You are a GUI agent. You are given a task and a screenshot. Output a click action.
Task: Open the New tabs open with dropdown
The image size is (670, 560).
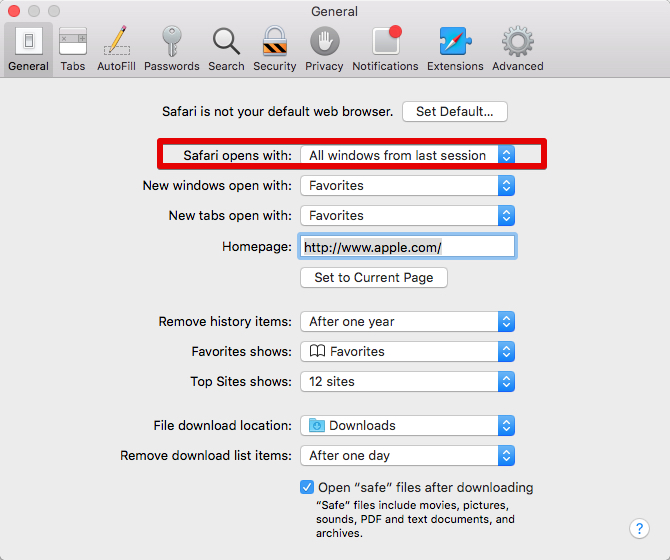tap(407, 215)
